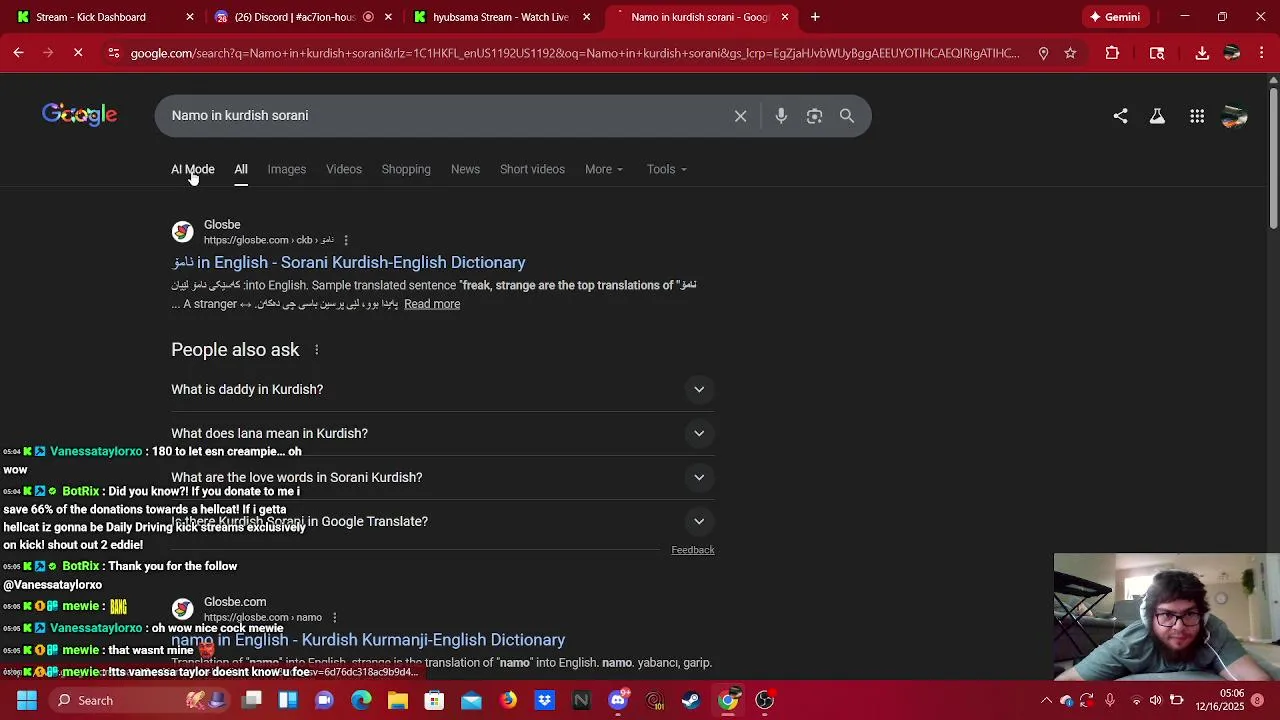
Task: Open the Tools dropdown
Action: pyautogui.click(x=666, y=169)
